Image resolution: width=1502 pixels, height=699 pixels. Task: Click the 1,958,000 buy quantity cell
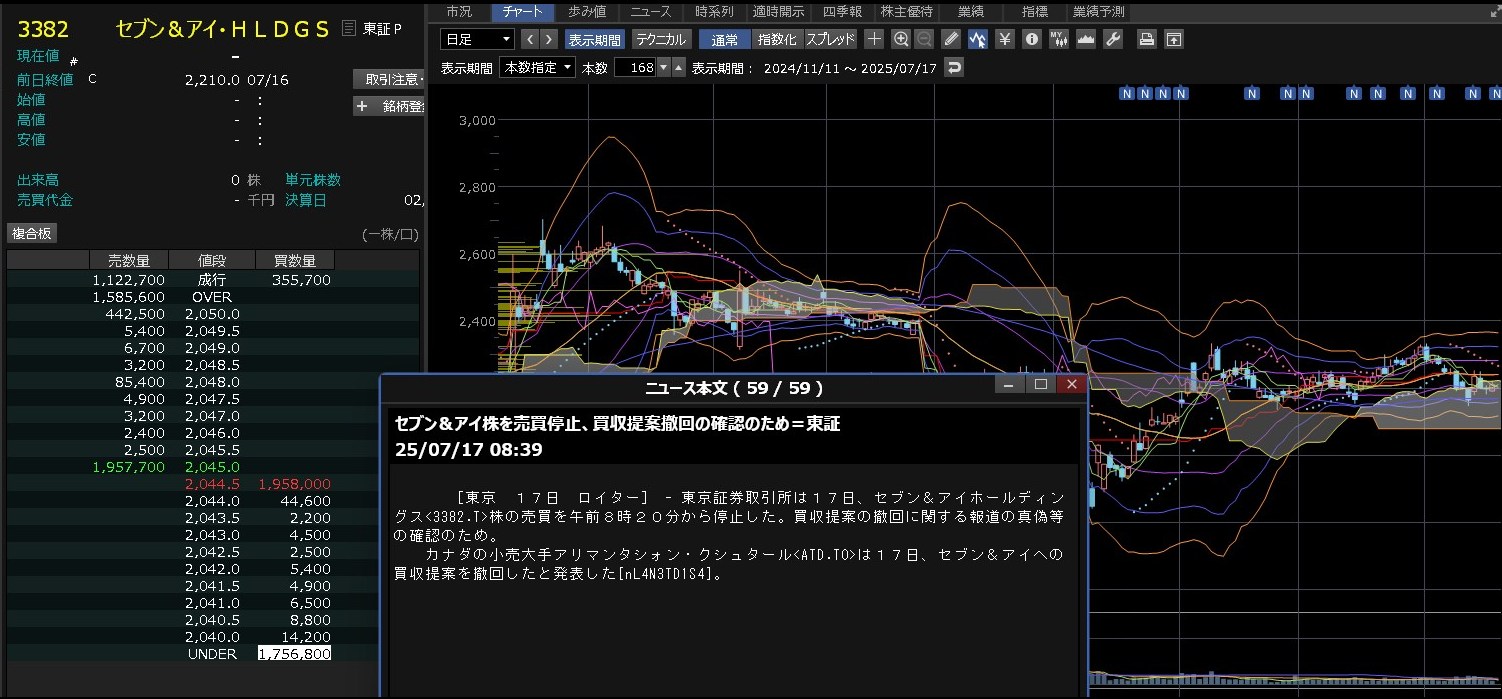pos(295,484)
